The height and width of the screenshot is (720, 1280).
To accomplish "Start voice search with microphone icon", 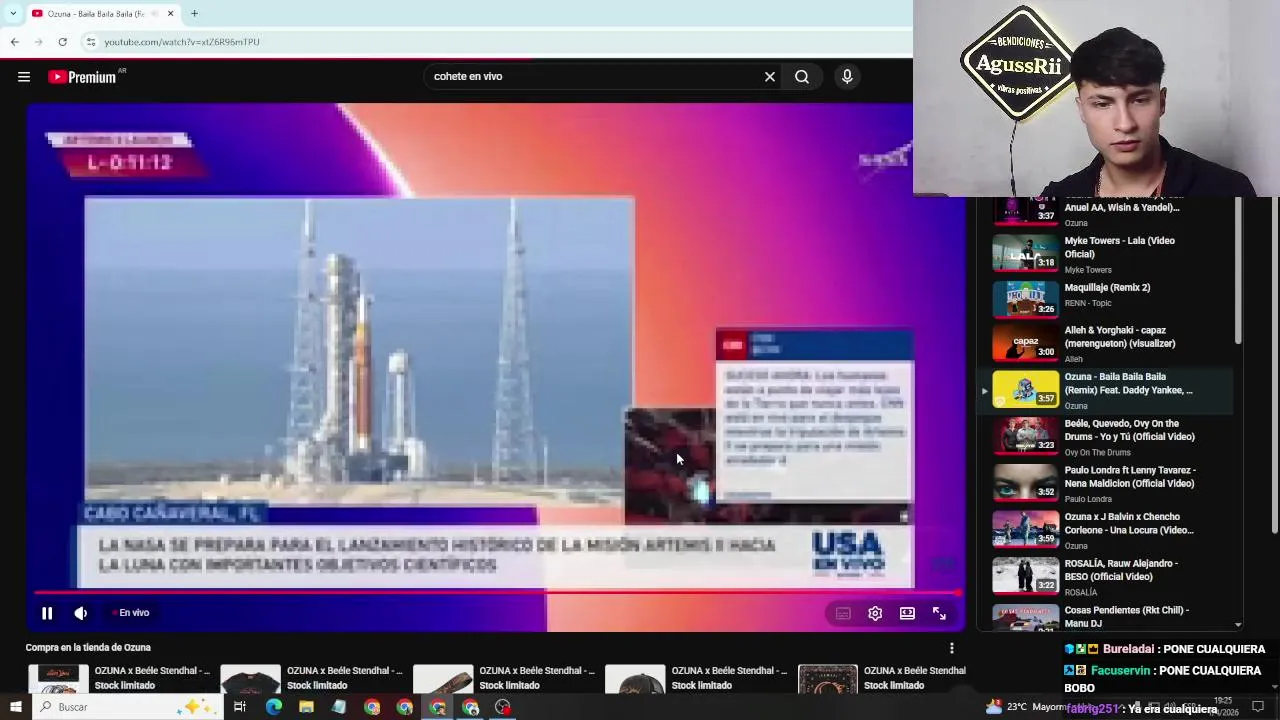I will pos(847,77).
